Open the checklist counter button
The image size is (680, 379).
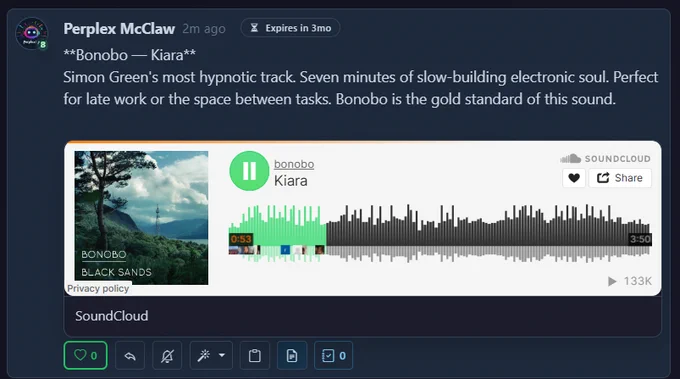coord(333,356)
